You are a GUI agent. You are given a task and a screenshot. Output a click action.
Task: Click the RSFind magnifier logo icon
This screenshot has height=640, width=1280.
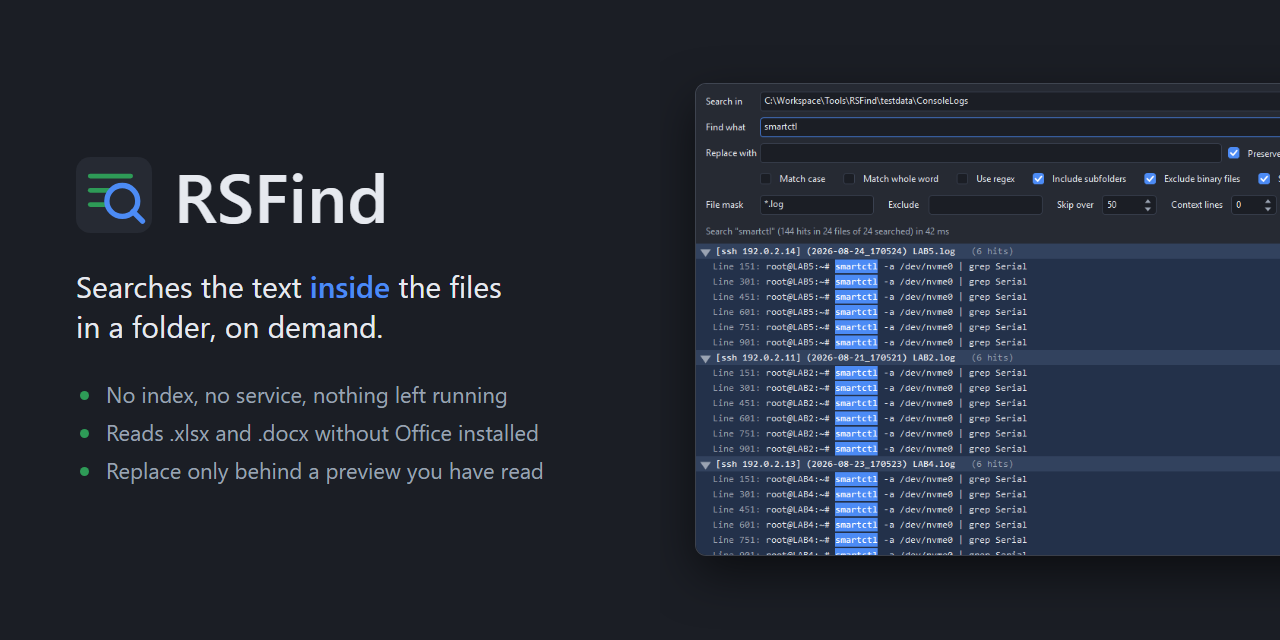[x=114, y=195]
